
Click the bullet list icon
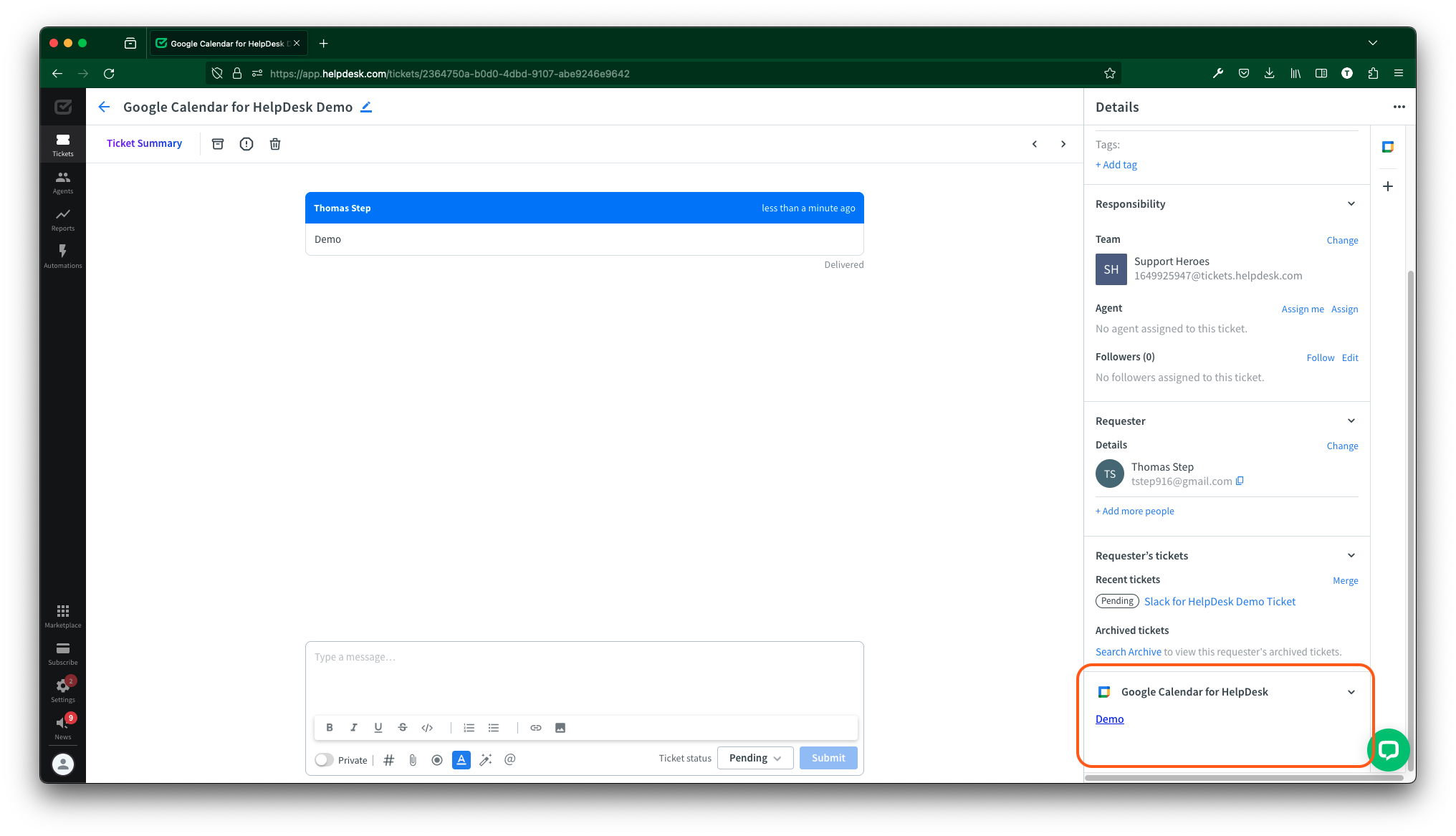click(493, 727)
